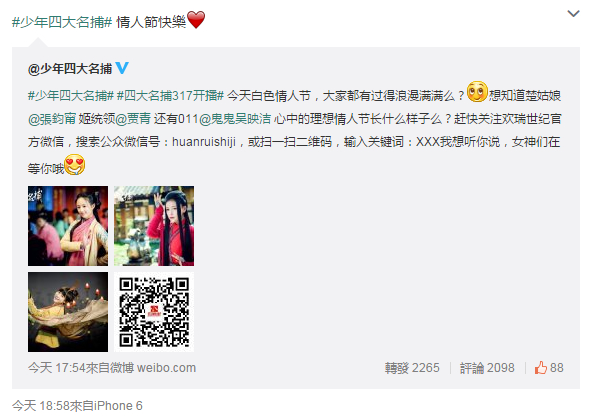Open mention @張鈞甯
Viewport: 594px width, 418px height.
[52, 119]
